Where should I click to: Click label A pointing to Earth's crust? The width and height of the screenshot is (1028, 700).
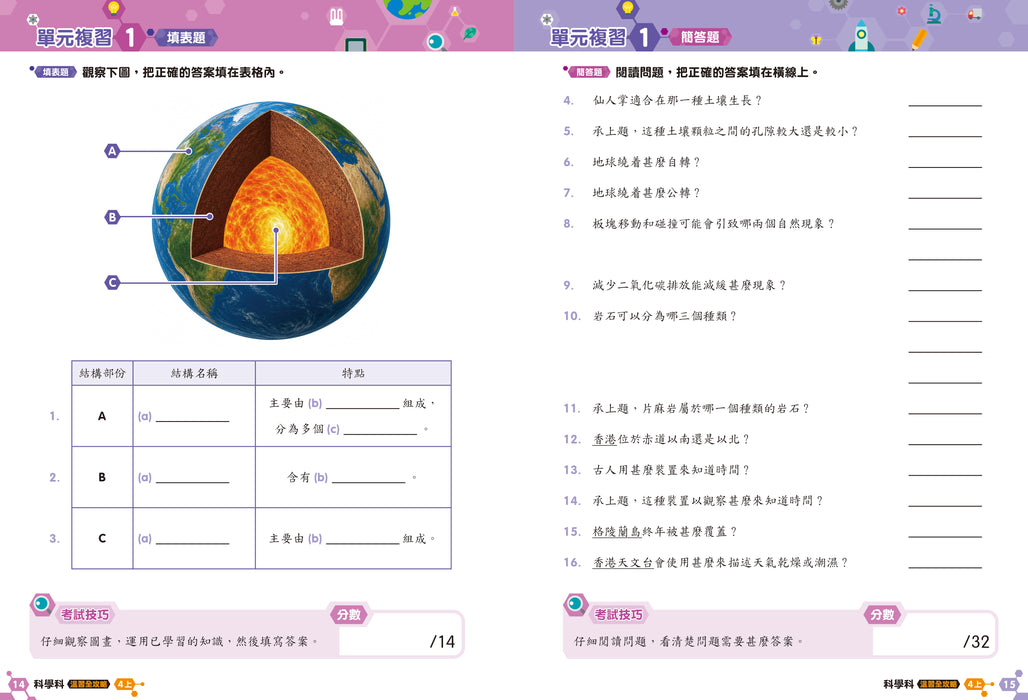point(112,151)
